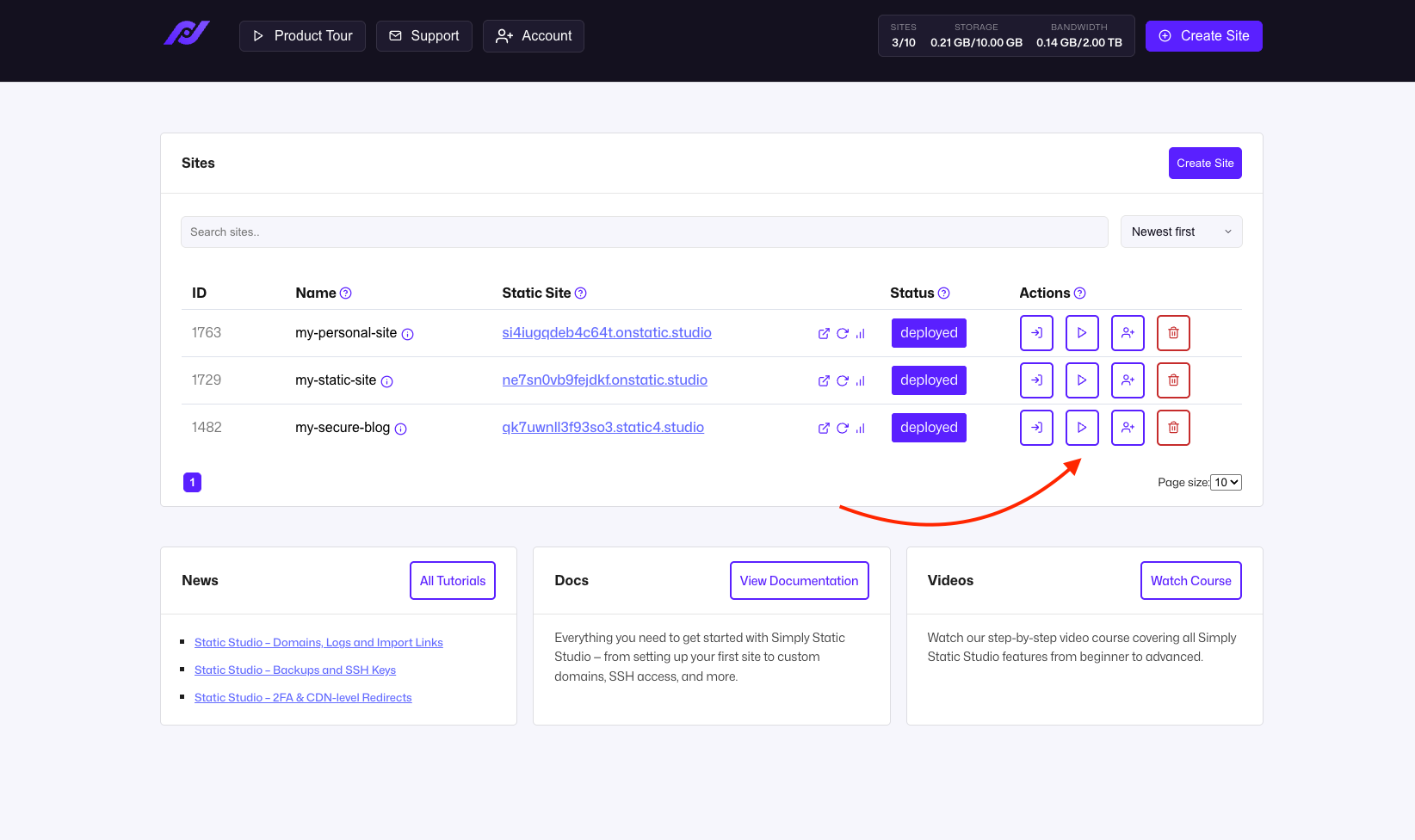Select ID cell 1763
The width and height of the screenshot is (1415, 840).
(x=207, y=333)
